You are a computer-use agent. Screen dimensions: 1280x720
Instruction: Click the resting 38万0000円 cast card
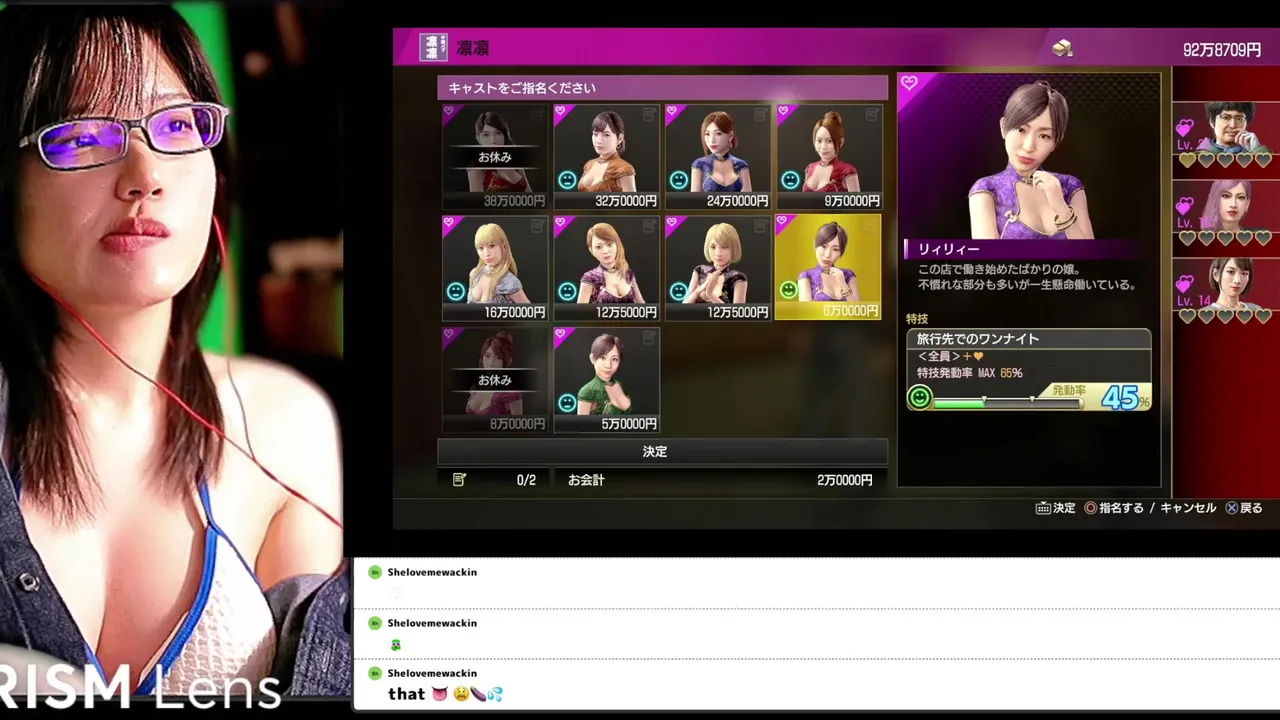495,157
